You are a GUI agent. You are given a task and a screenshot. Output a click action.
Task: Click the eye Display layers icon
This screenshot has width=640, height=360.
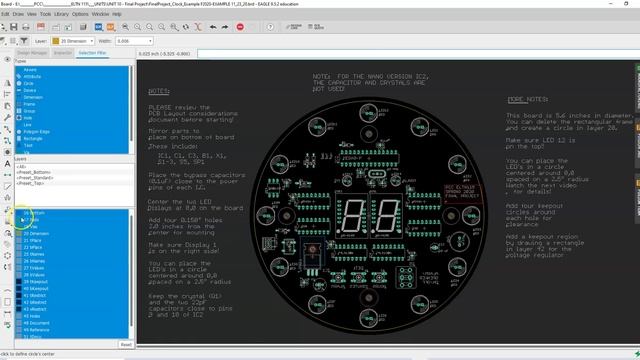tap(7, 60)
